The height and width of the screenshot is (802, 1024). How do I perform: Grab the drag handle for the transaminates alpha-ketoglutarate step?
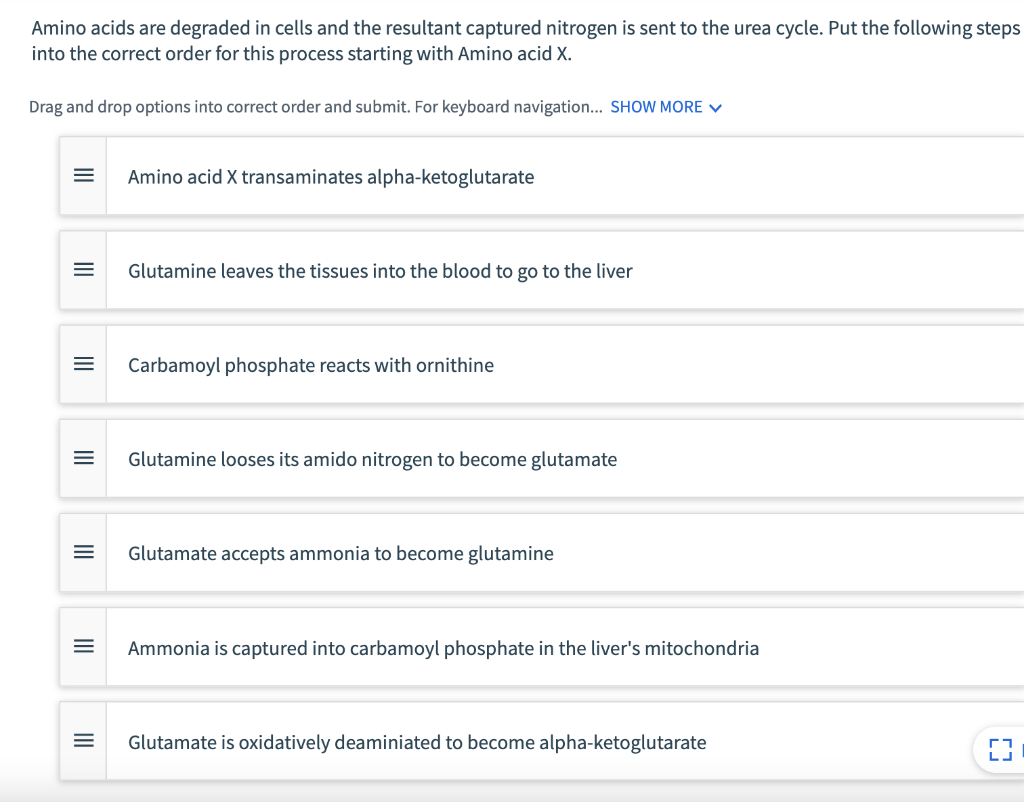click(83, 176)
